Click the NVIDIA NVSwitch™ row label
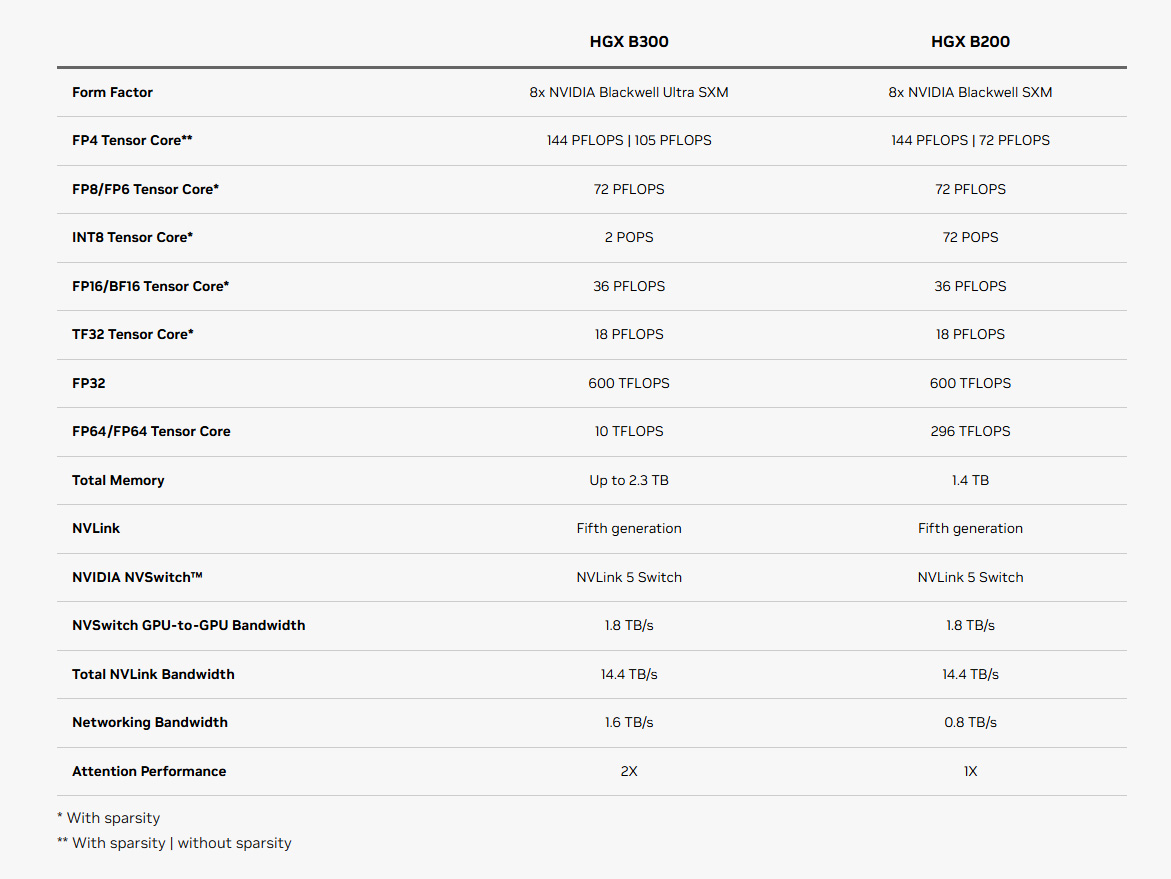The image size is (1171, 879). point(137,577)
